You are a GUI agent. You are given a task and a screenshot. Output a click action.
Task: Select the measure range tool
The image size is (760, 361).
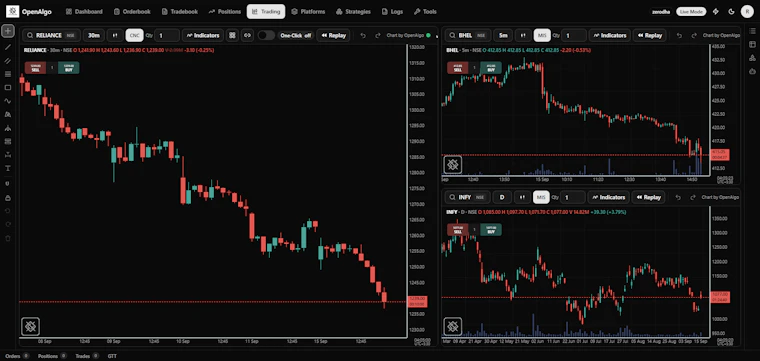(8, 155)
